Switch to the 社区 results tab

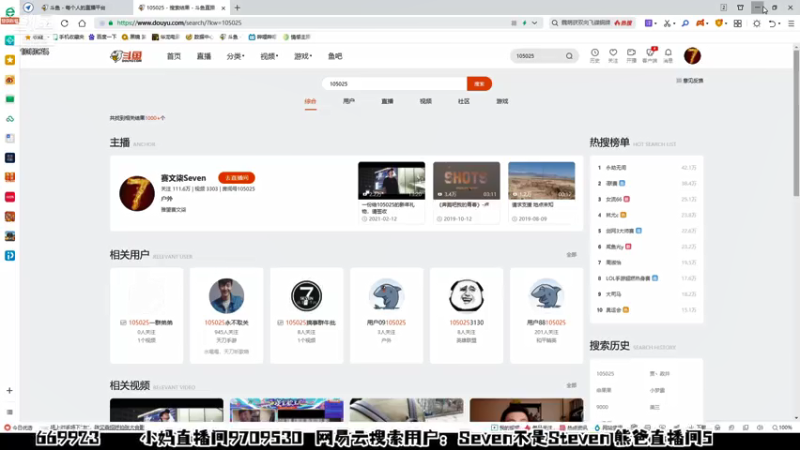click(x=464, y=102)
